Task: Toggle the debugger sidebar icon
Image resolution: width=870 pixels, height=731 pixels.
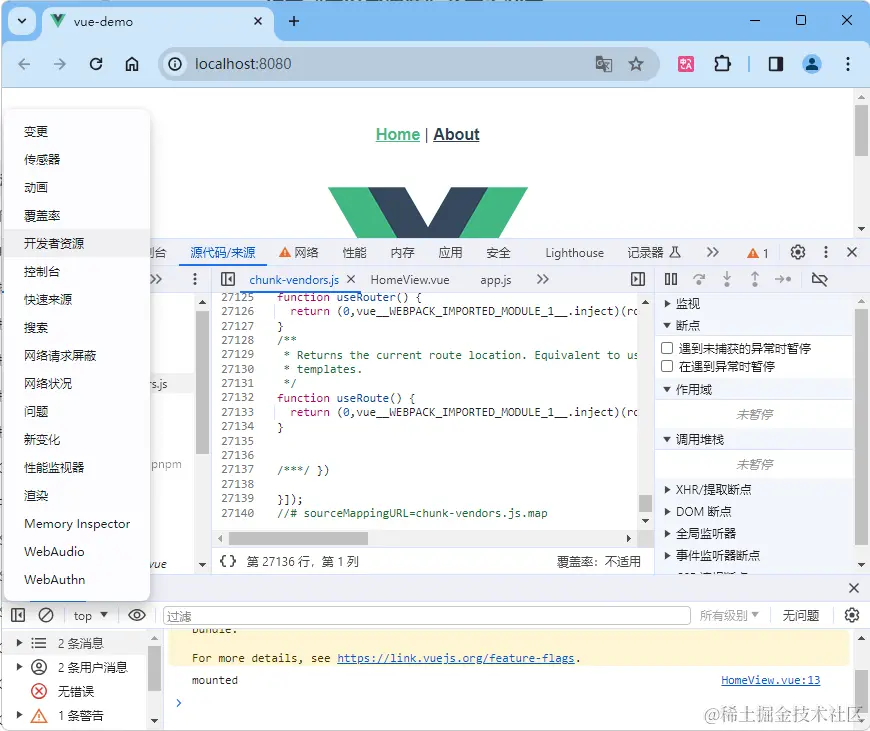Action: [x=638, y=279]
